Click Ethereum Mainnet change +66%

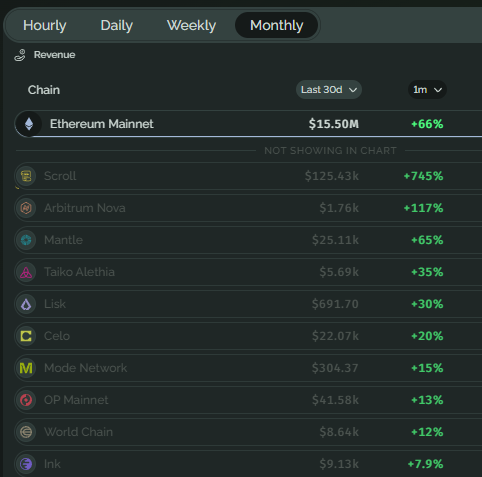(427, 124)
